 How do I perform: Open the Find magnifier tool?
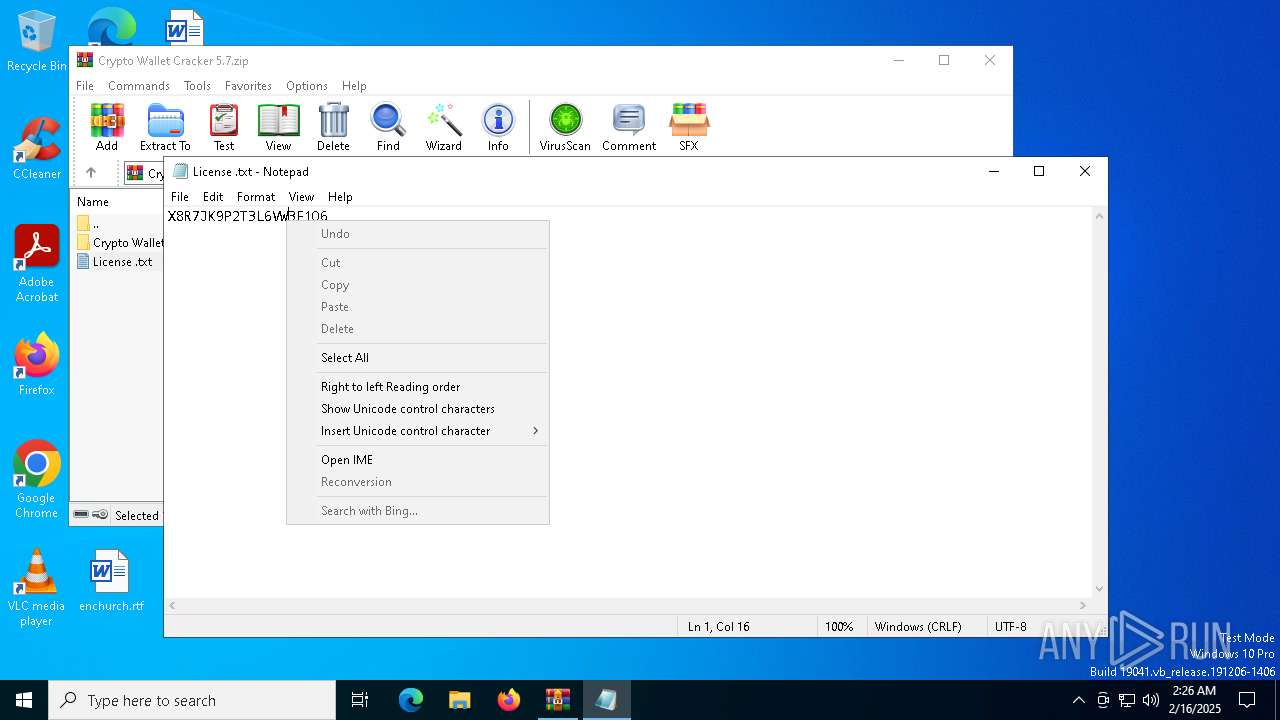[x=388, y=127]
